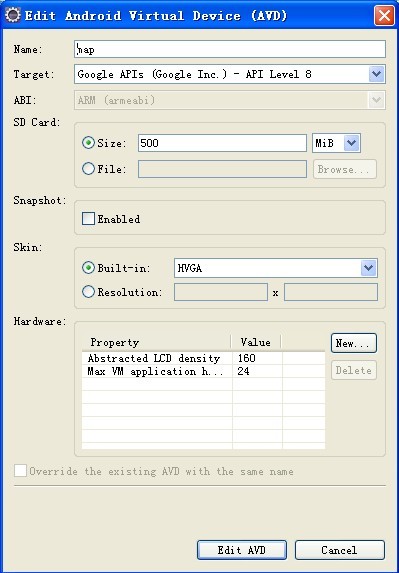Viewport: 399px width, 573px height.
Task: Click the LCD density value 160
Action: [x=247, y=358]
